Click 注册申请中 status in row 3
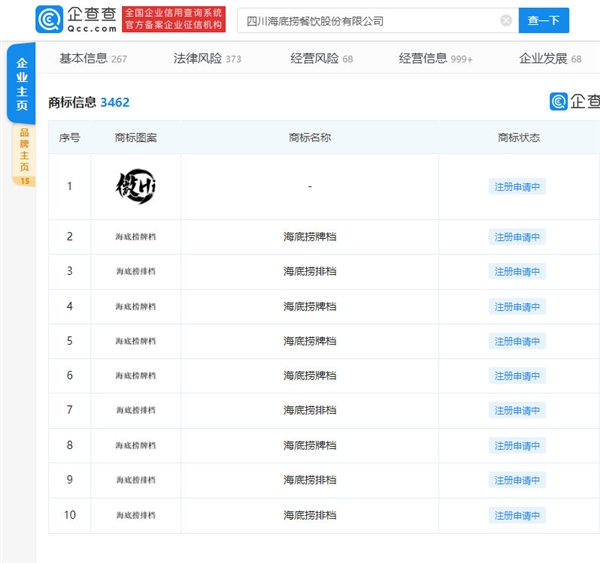This screenshot has height=563, width=600. point(517,271)
